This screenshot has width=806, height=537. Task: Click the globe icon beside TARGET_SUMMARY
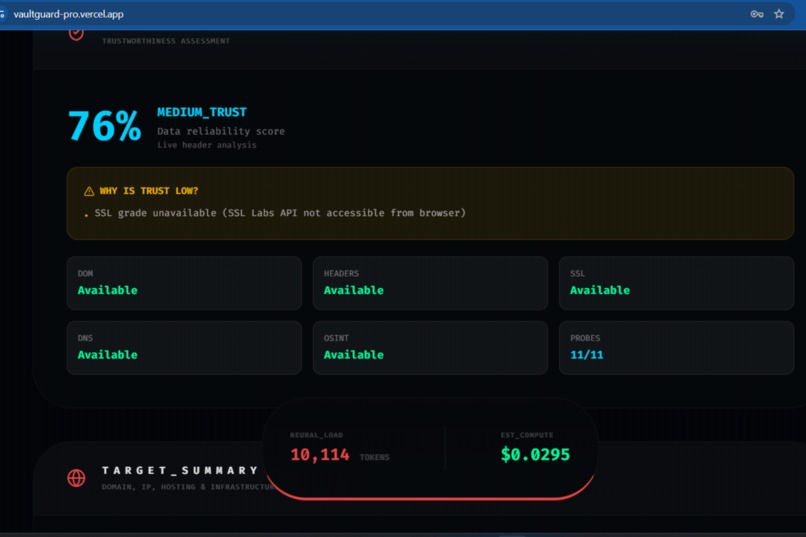click(x=76, y=478)
